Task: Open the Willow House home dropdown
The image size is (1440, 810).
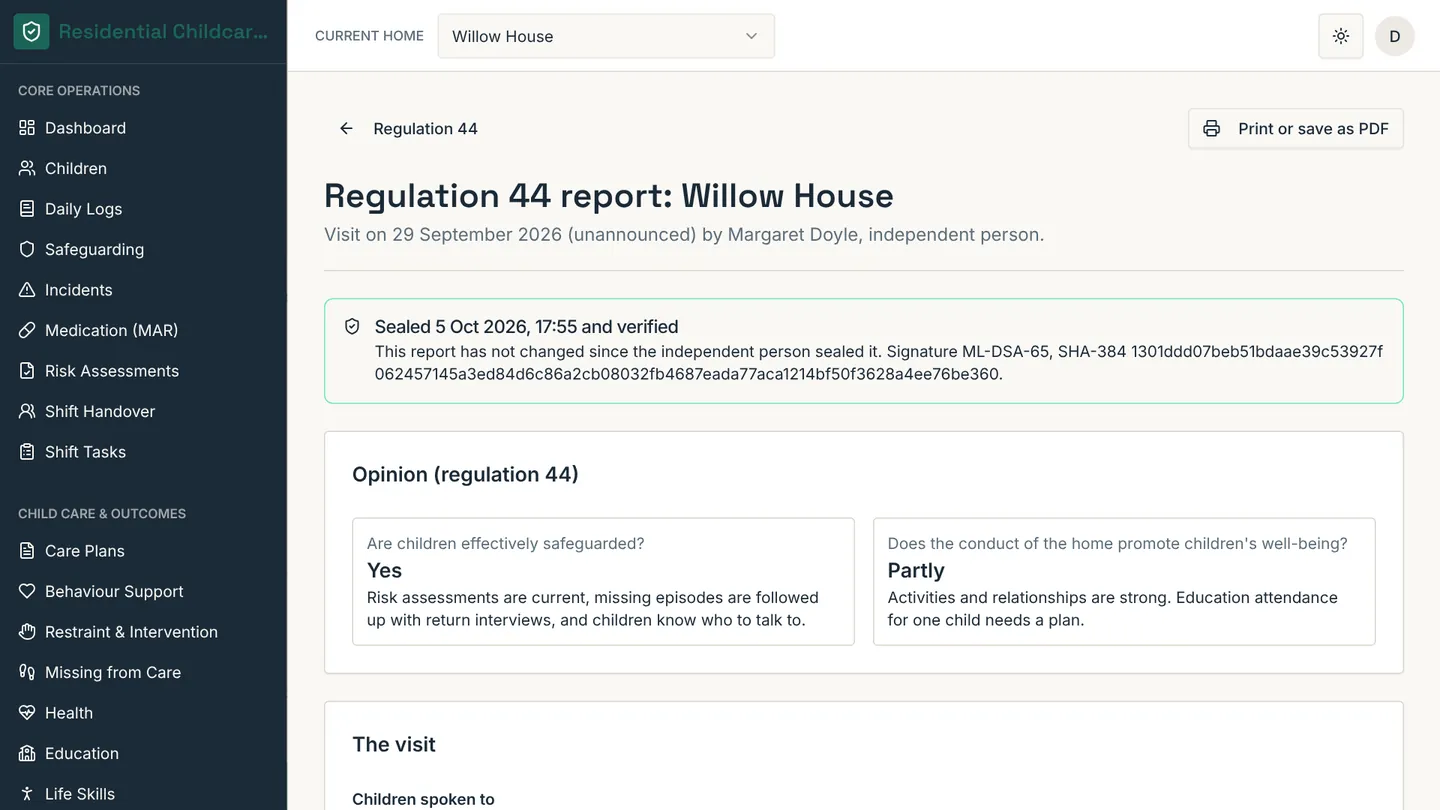Action: (x=606, y=36)
